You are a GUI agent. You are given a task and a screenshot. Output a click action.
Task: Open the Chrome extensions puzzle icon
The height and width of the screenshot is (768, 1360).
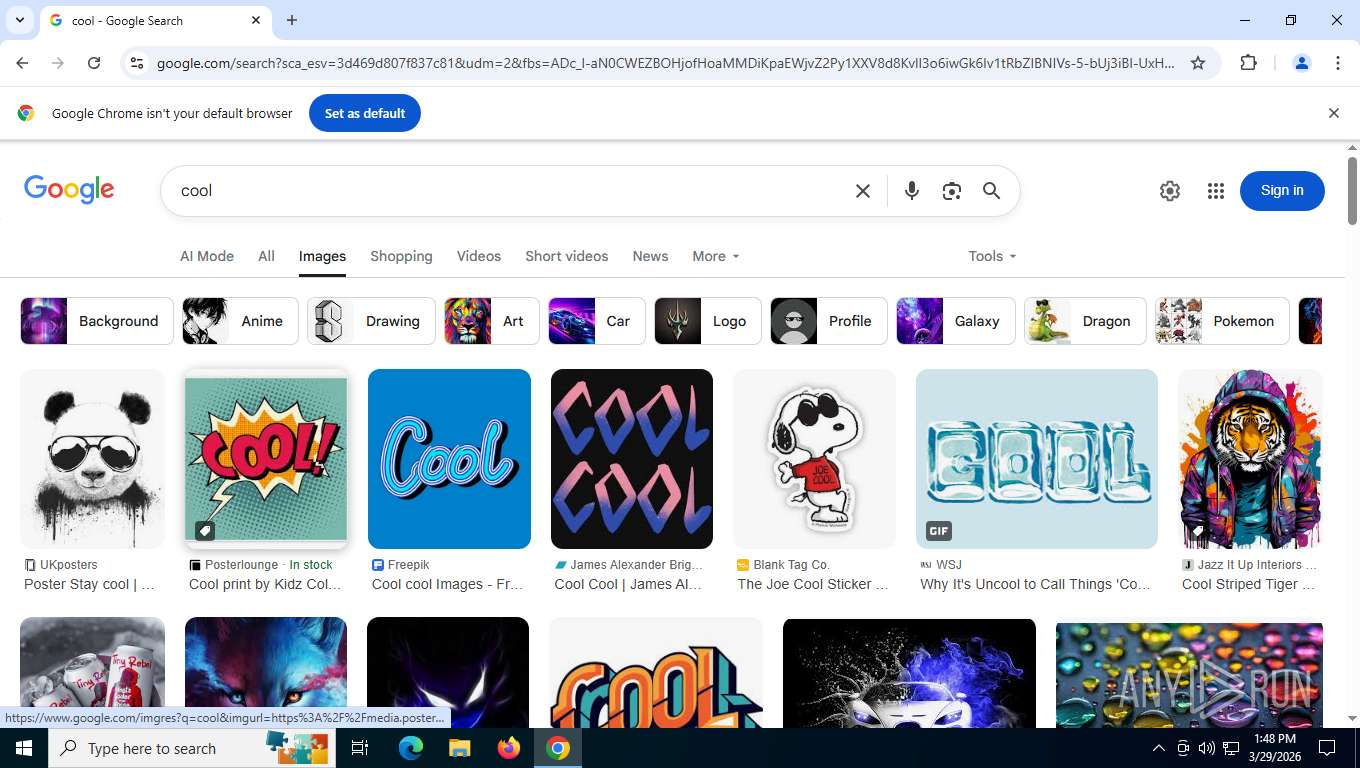coord(1248,63)
